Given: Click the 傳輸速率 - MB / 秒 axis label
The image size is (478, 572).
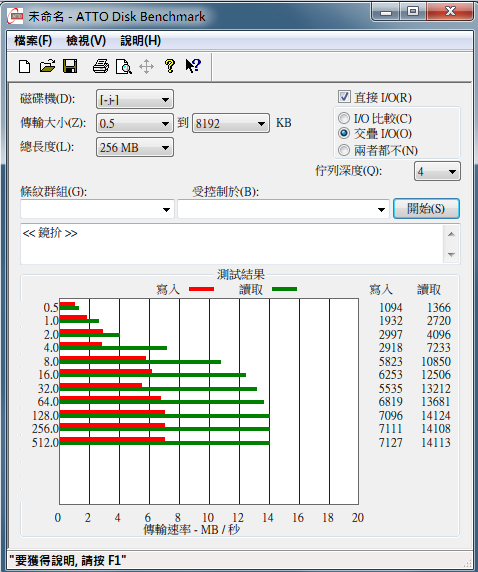Looking at the screenshot, I should coord(192,529).
